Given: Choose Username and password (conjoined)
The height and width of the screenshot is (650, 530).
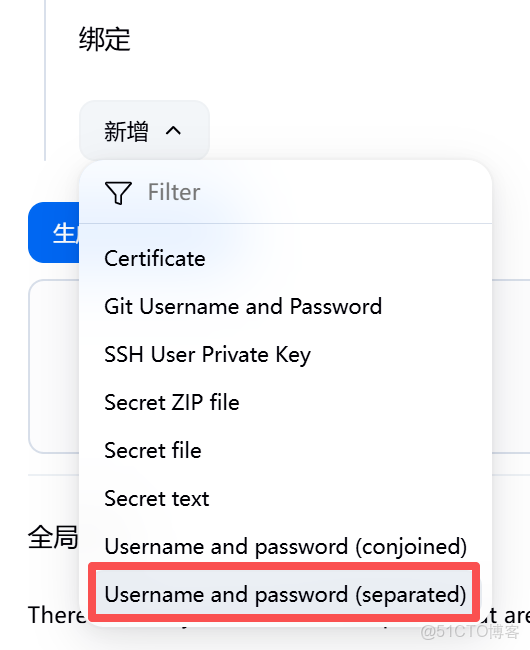Looking at the screenshot, I should click(x=286, y=547).
